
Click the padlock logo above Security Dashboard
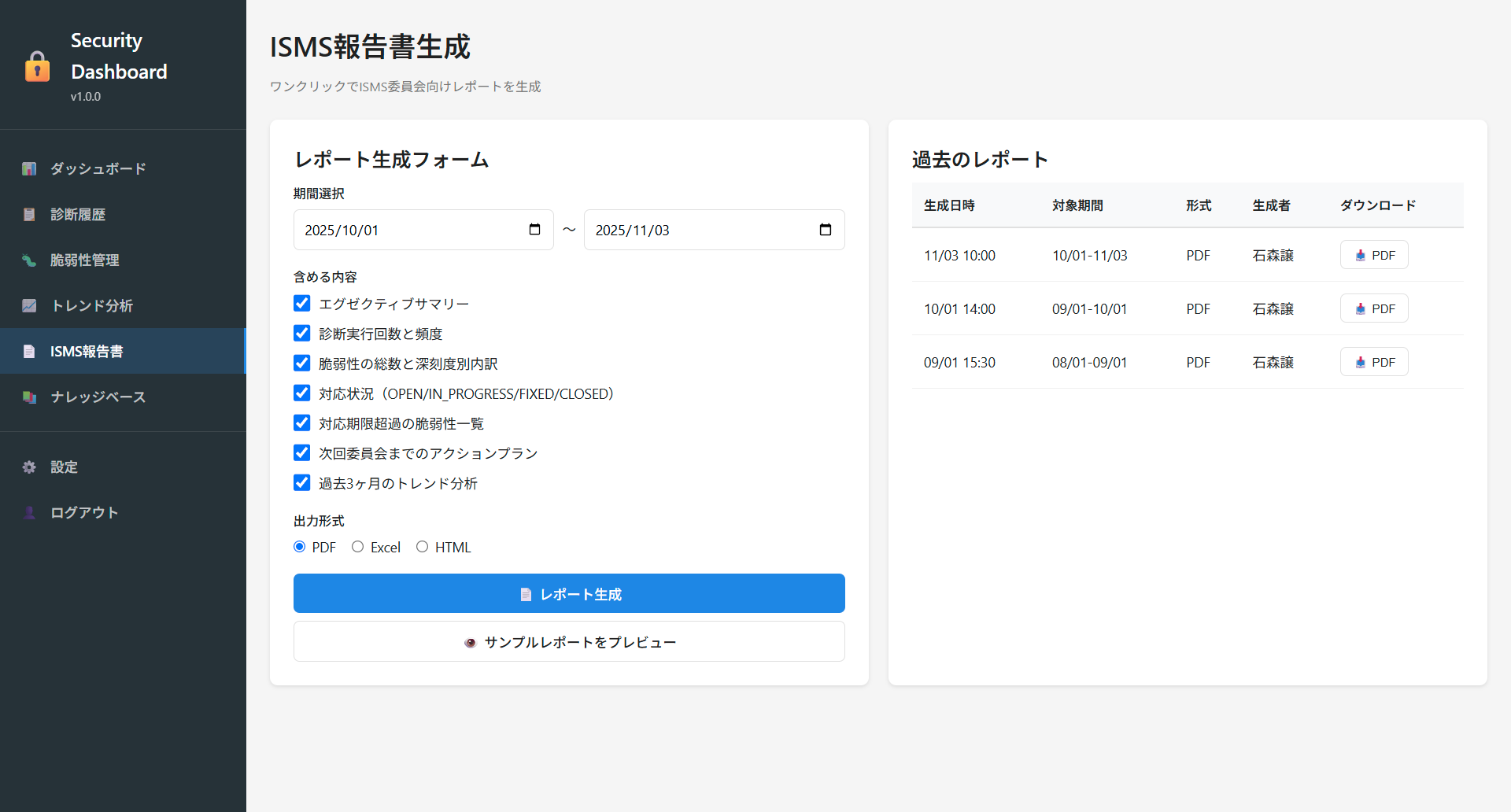click(38, 66)
